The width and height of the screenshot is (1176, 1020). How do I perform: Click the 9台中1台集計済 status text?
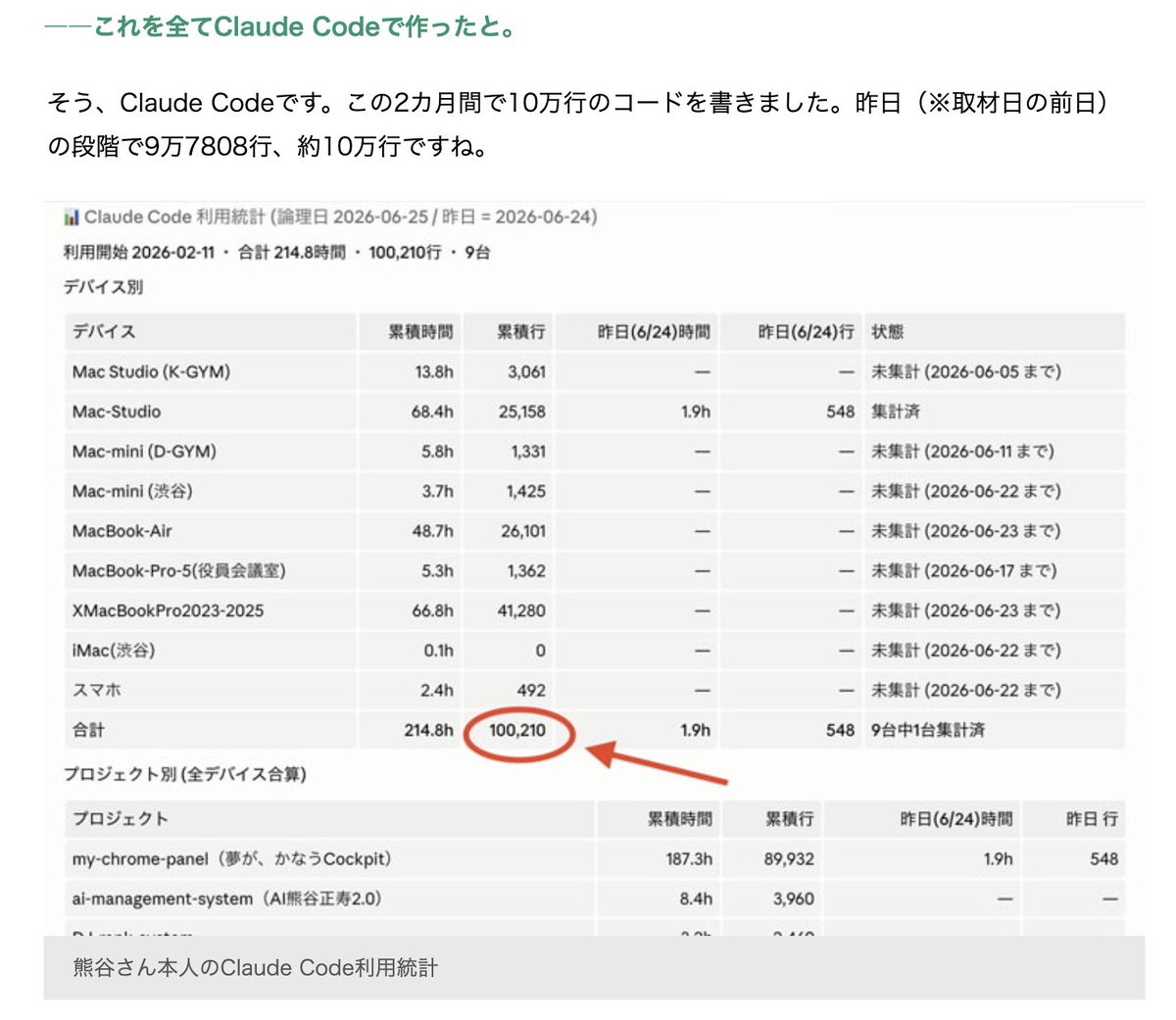click(x=928, y=730)
